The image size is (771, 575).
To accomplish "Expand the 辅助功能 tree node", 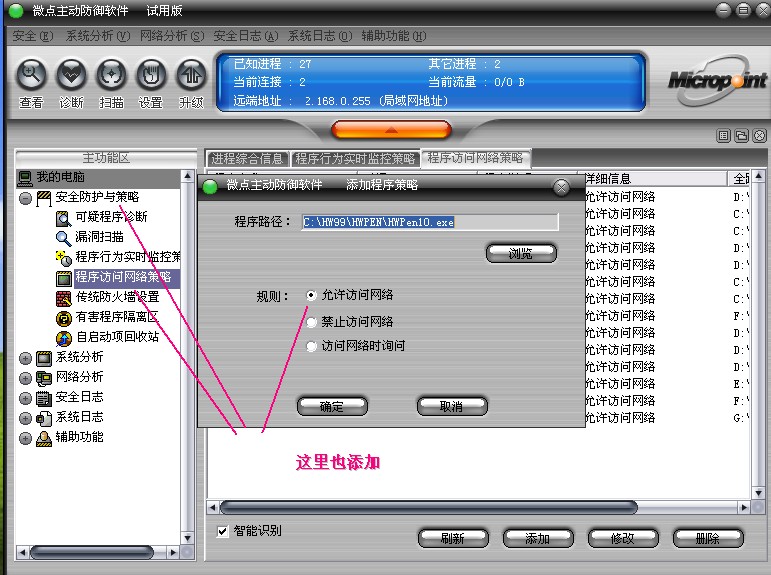I will [x=26, y=438].
